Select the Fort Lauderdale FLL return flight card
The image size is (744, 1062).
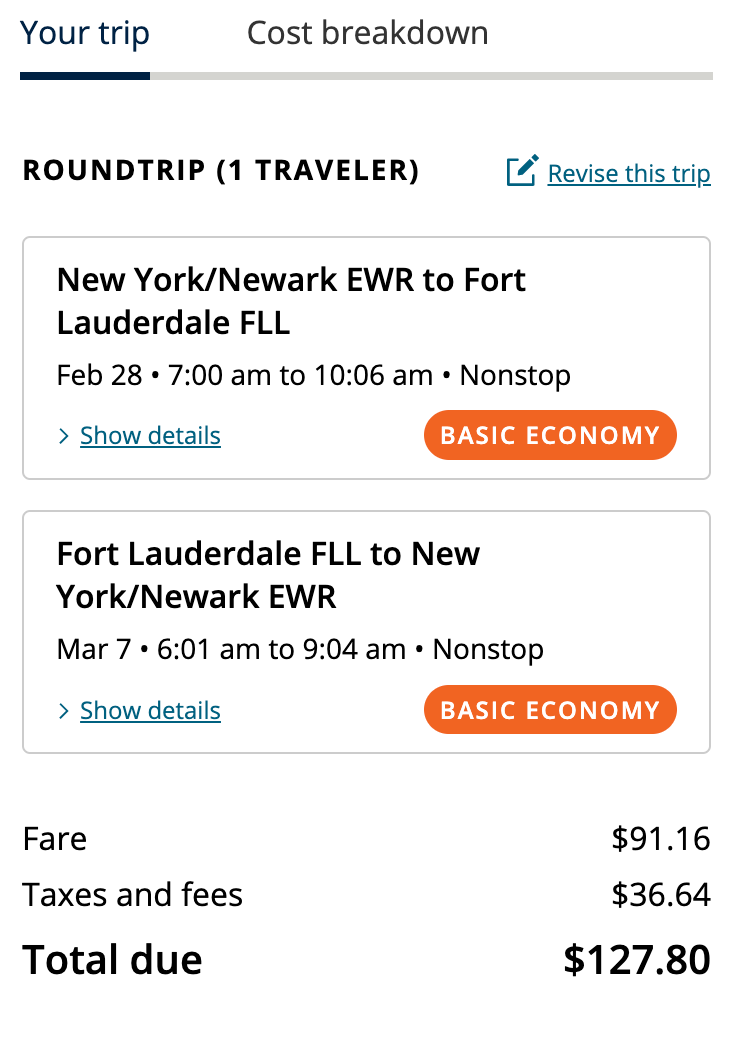coord(367,630)
